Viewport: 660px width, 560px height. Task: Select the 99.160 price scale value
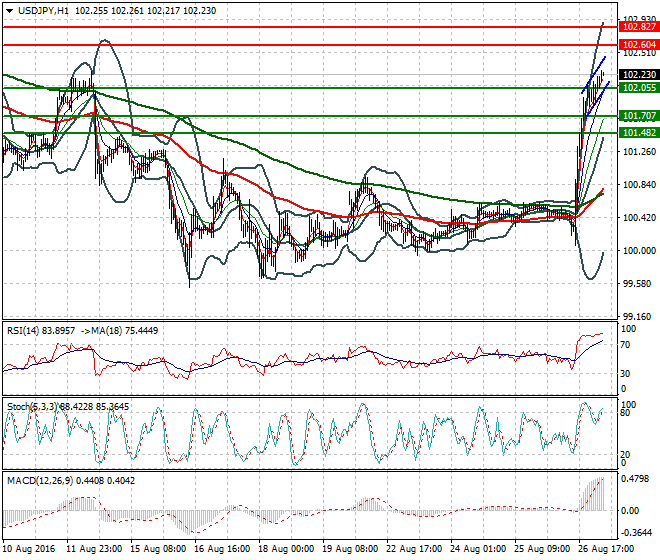pos(639,317)
